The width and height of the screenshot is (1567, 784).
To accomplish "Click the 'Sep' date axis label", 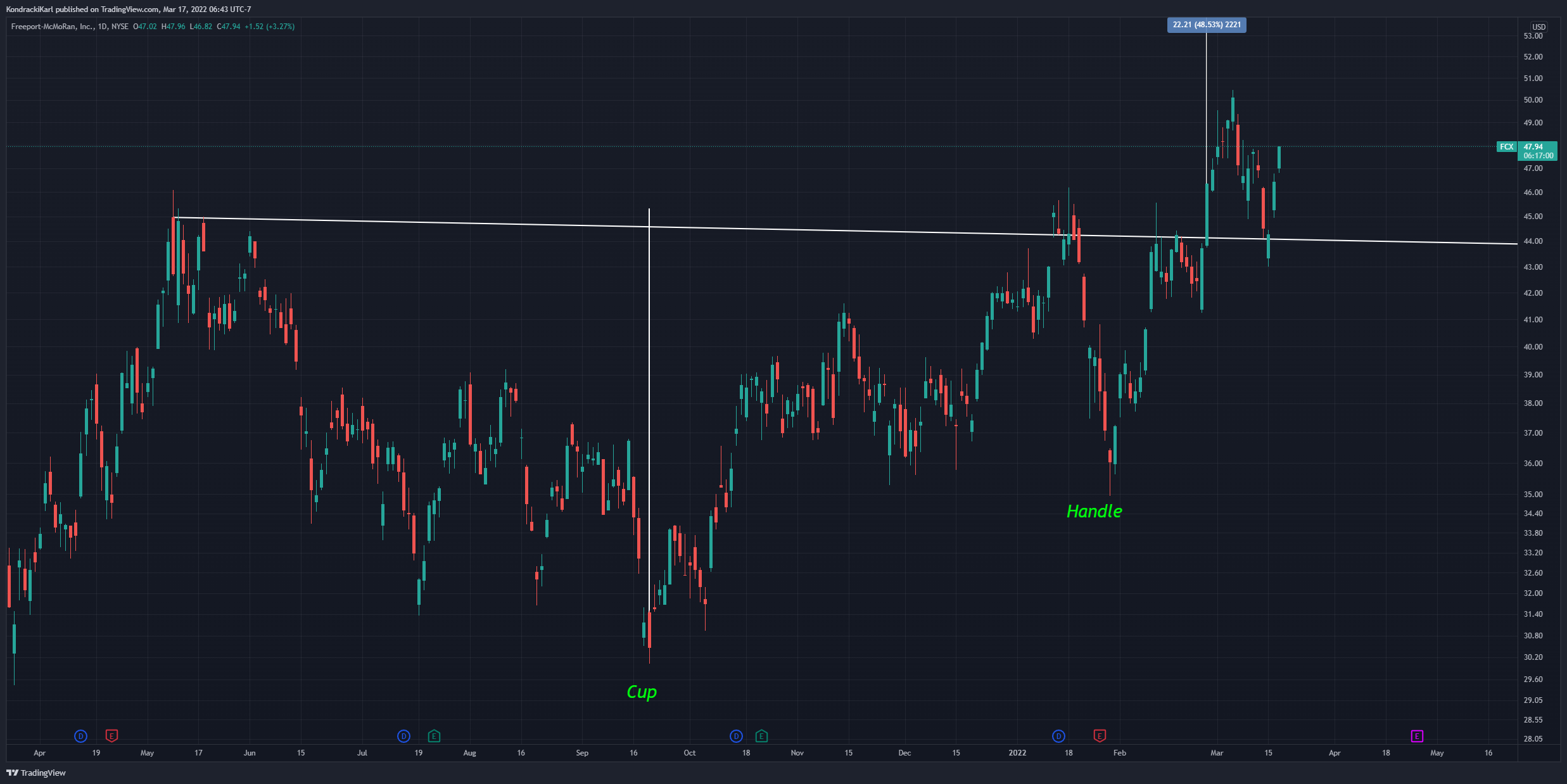I will (x=582, y=753).
